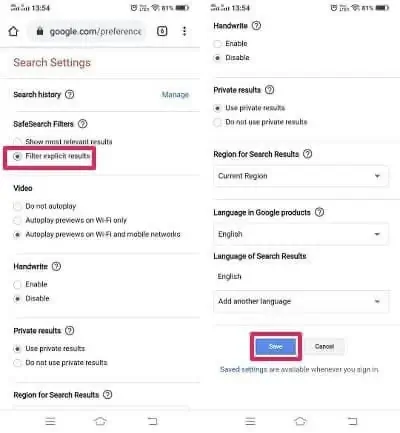Tap the browser home icon
The width and height of the screenshot is (400, 433).
tap(13, 31)
